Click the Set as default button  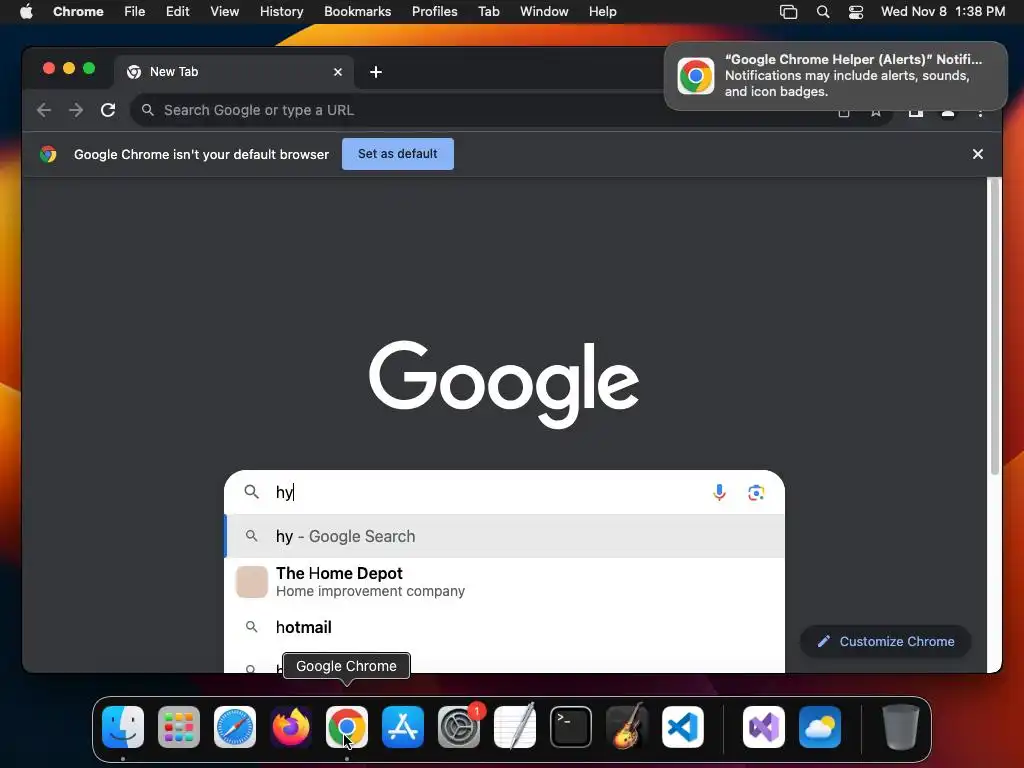pyautogui.click(x=398, y=154)
